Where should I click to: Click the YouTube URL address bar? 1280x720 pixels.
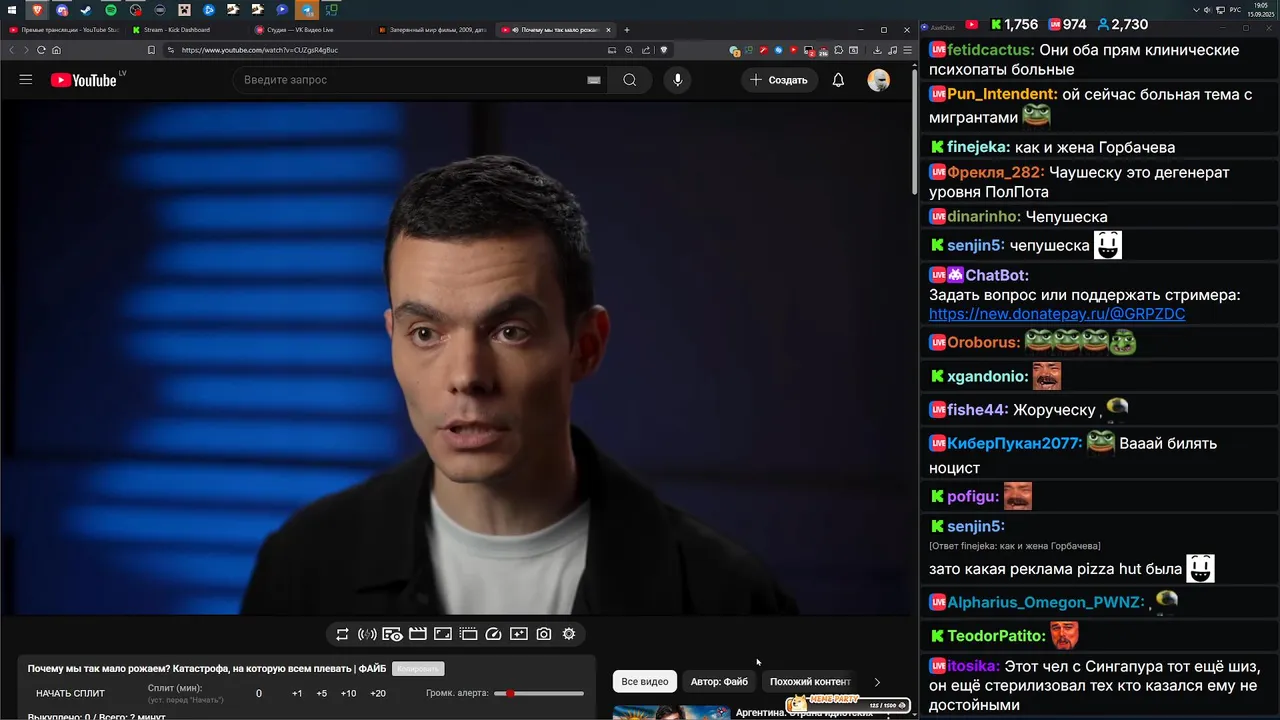point(390,50)
